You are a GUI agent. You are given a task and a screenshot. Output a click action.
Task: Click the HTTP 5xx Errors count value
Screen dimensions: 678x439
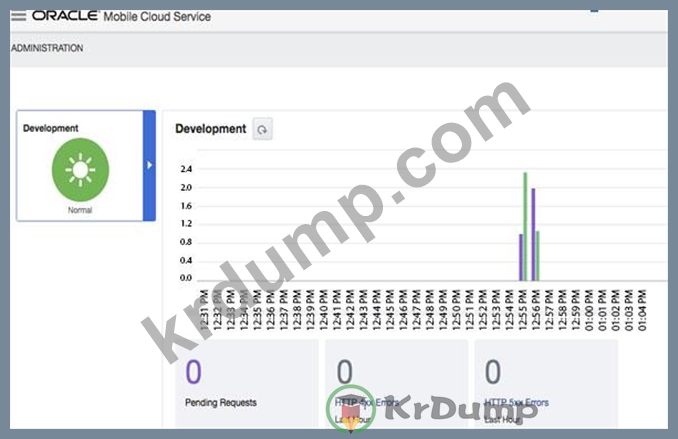[493, 372]
